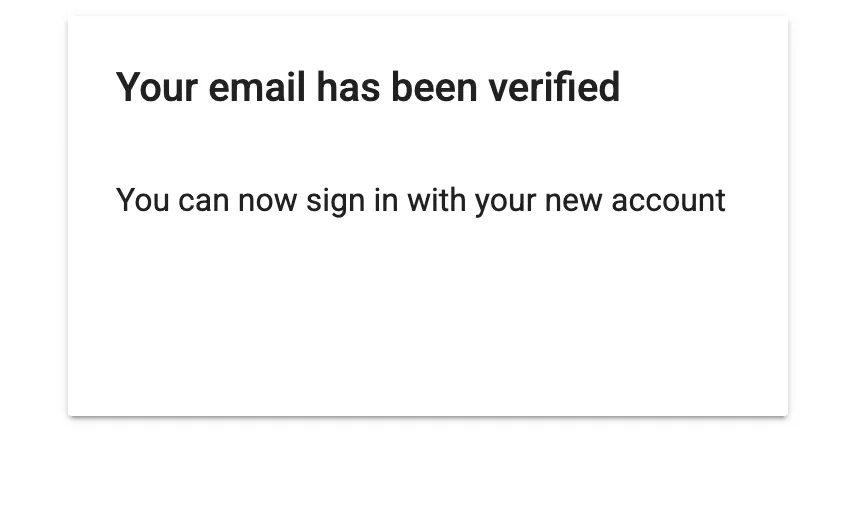Click the "You can now sign in" message
This screenshot has height=520, width=852.
[x=420, y=200]
